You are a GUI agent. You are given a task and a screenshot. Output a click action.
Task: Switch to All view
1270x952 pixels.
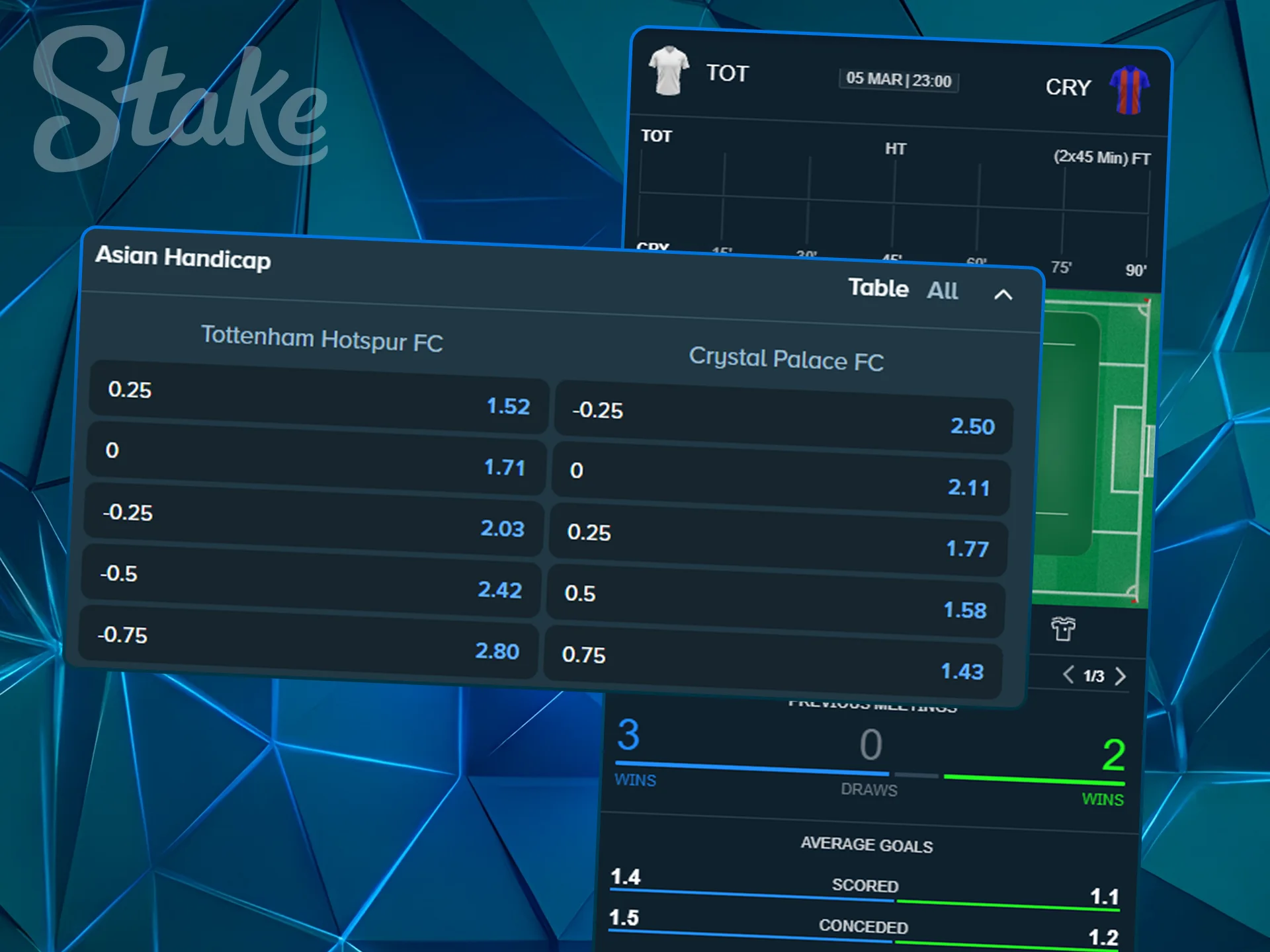[x=942, y=290]
